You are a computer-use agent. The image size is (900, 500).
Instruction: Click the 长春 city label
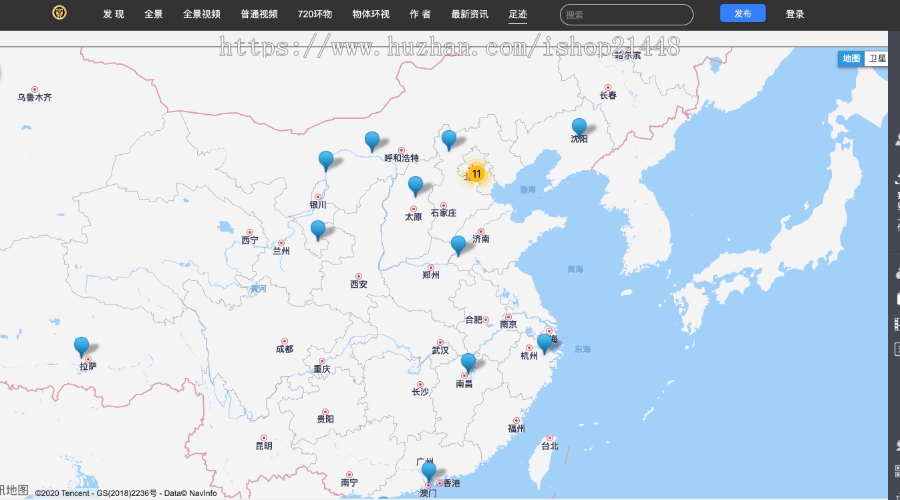608,95
